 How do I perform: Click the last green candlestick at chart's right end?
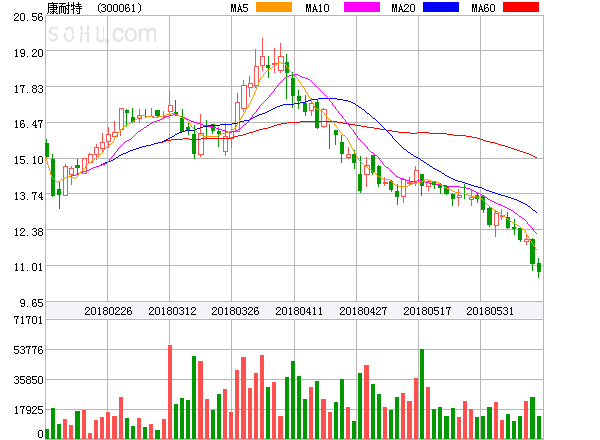coord(539,267)
